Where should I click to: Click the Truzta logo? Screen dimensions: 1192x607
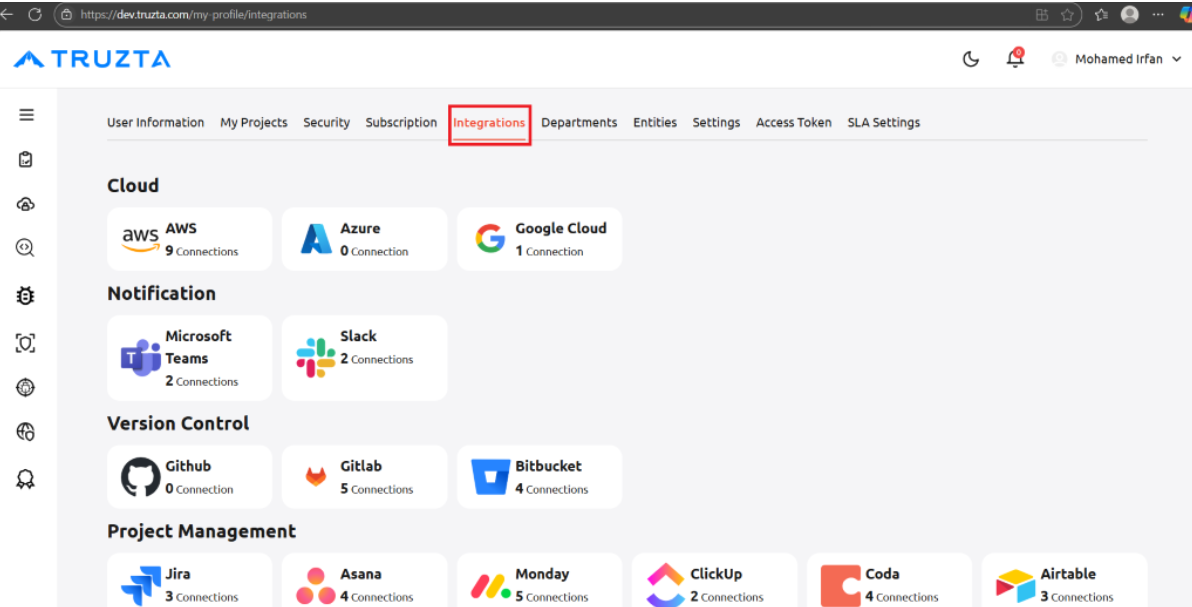pos(92,59)
